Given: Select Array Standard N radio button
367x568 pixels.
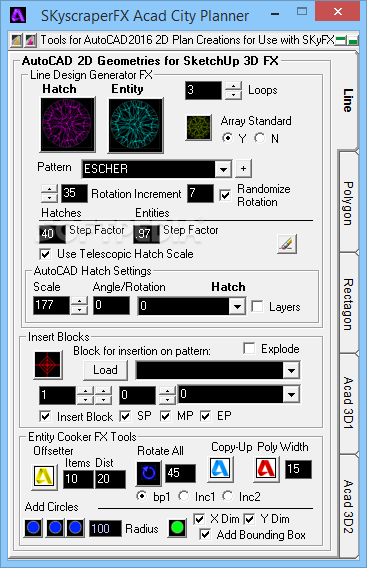Looking at the screenshot, I should click(x=259, y=138).
